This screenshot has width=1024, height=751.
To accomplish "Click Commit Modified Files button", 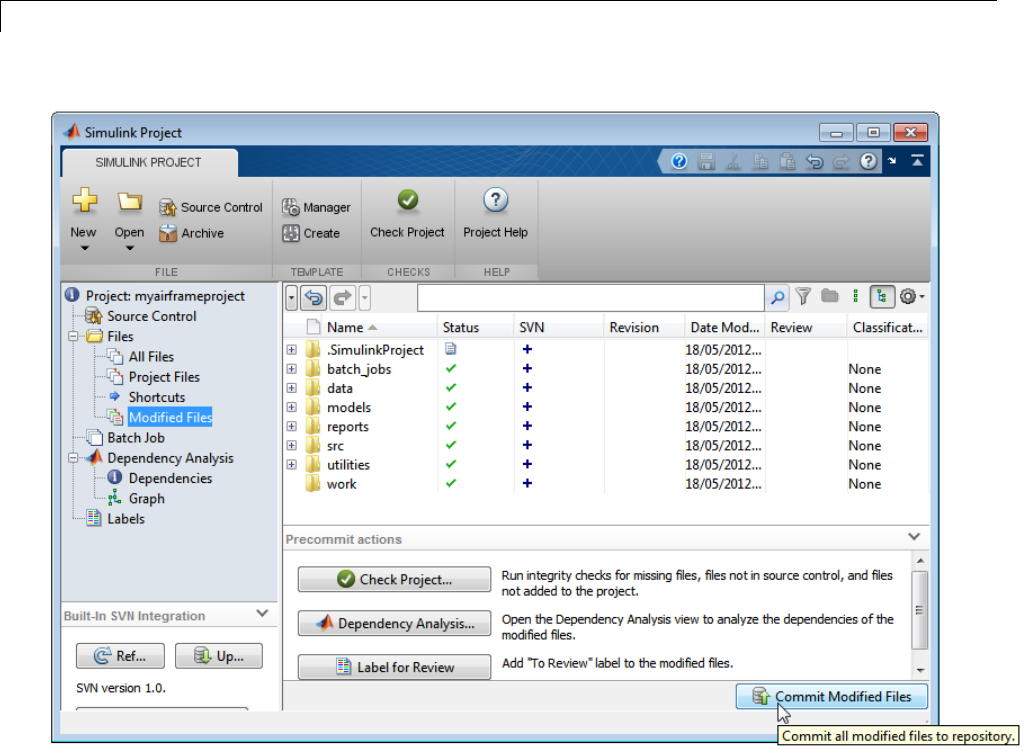I will pyautogui.click(x=831, y=697).
